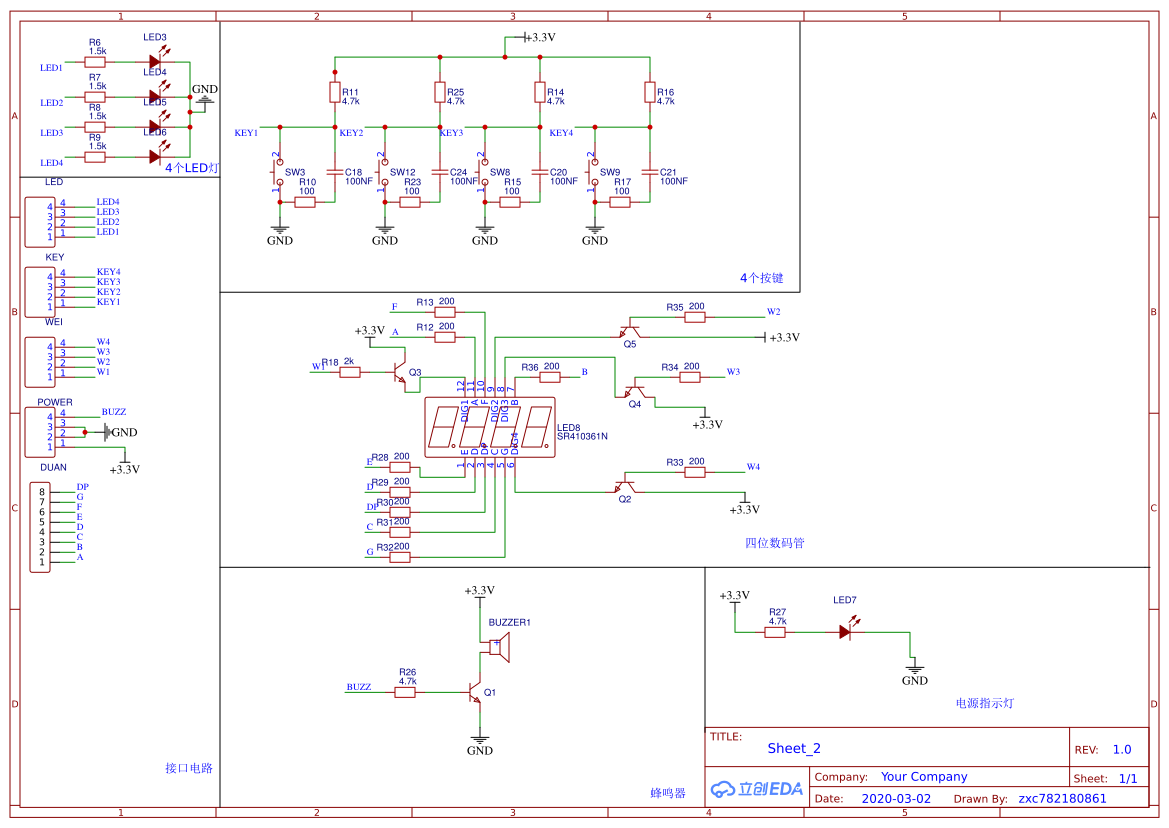Click the 'Your Company' field
The image size is (1169, 828).
[x=924, y=777]
